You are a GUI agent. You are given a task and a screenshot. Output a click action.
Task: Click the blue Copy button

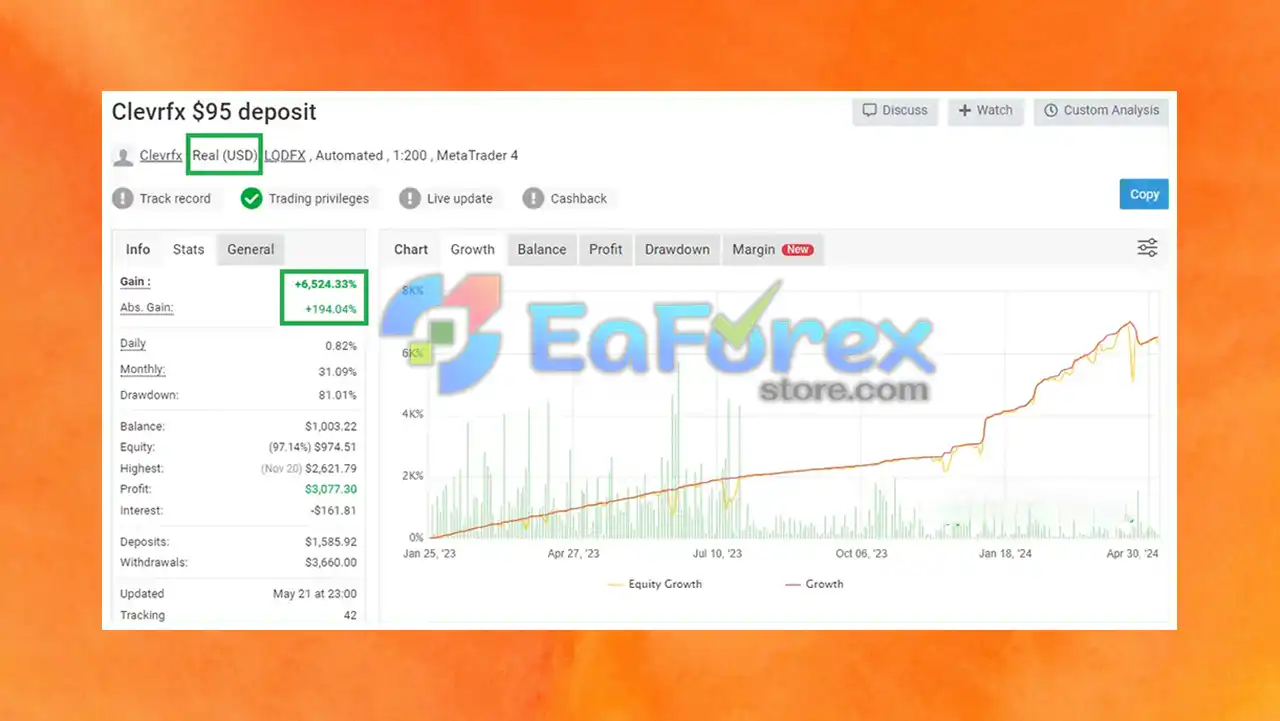[1144, 194]
